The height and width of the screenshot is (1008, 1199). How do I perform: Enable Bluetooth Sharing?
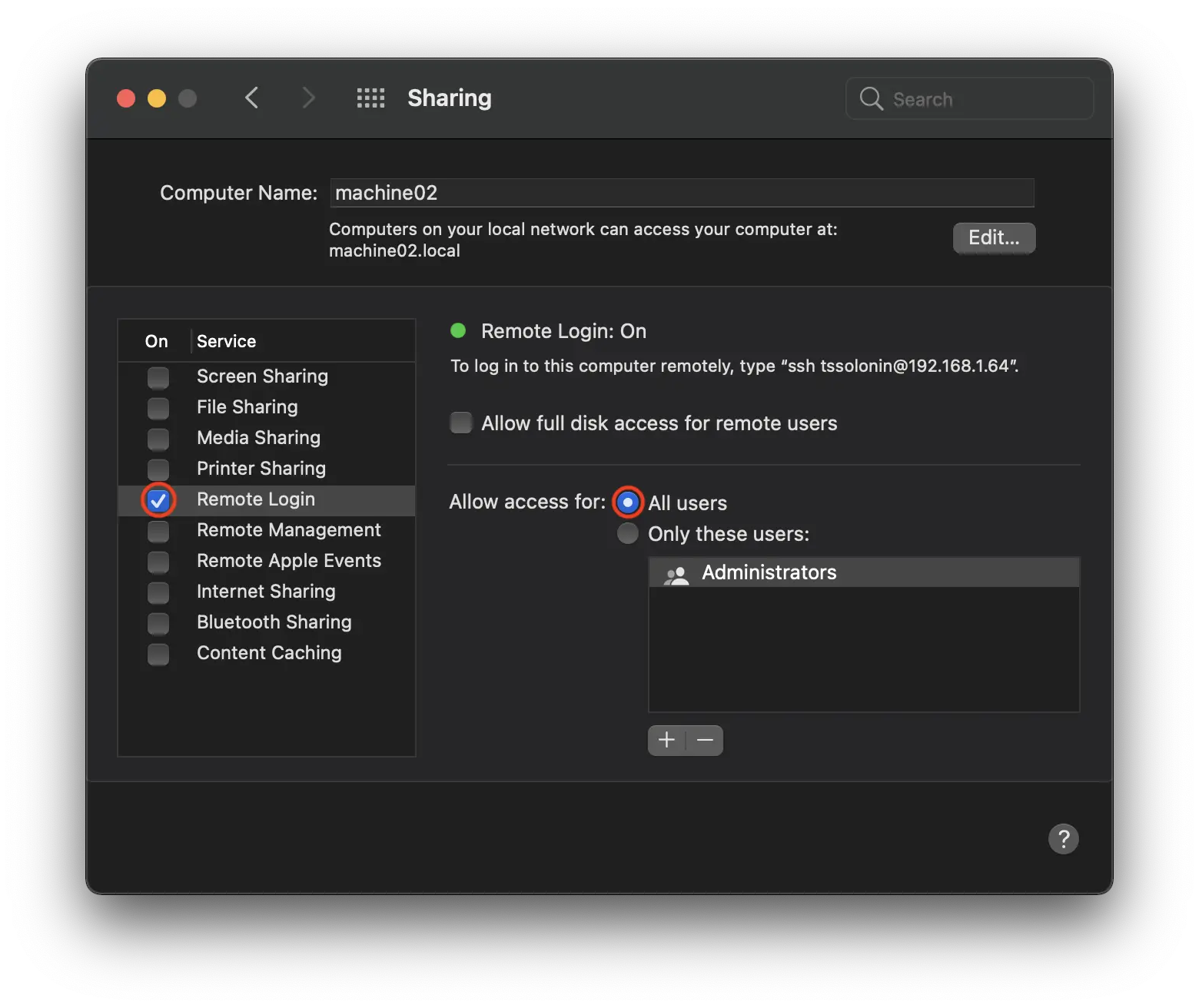pyautogui.click(x=158, y=623)
